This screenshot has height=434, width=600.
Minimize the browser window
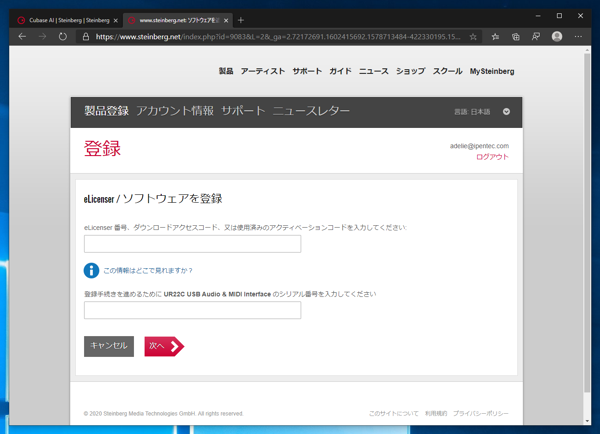pos(538,16)
